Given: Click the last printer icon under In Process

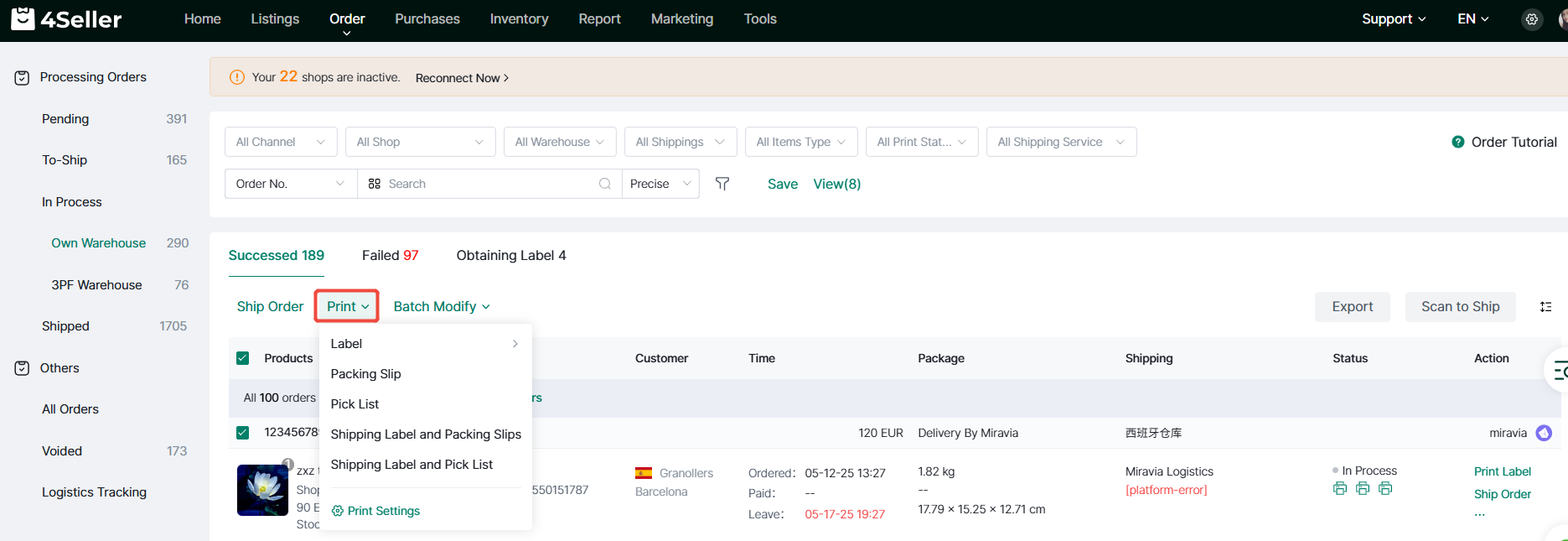Looking at the screenshot, I should coord(1385,488).
